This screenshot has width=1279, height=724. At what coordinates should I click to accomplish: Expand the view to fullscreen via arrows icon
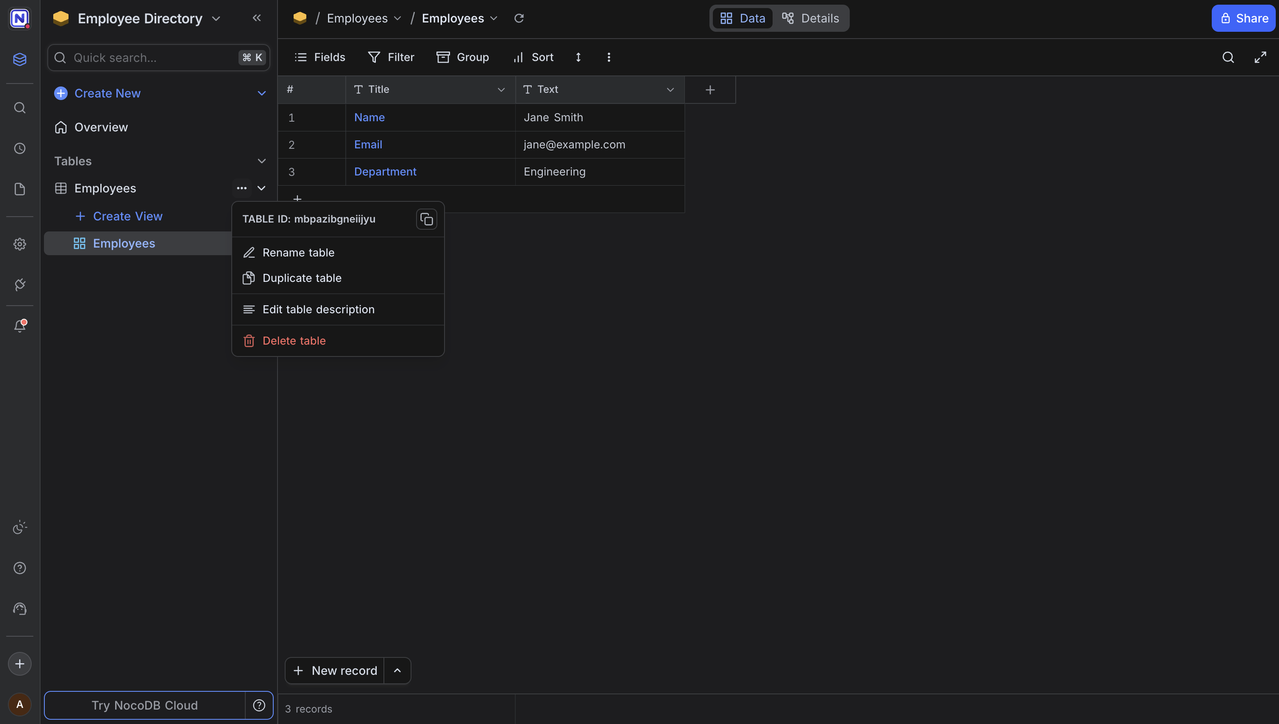point(1258,56)
